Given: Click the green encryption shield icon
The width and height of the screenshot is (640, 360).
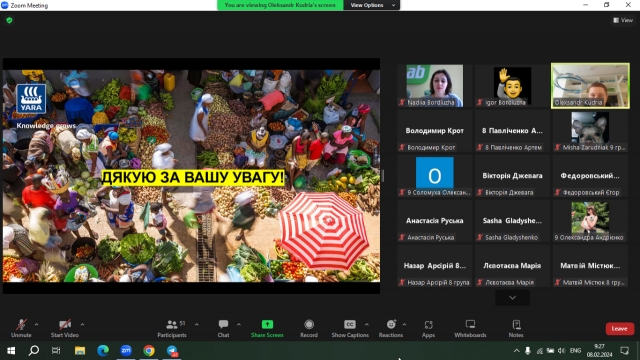Looking at the screenshot, I should [x=9, y=20].
